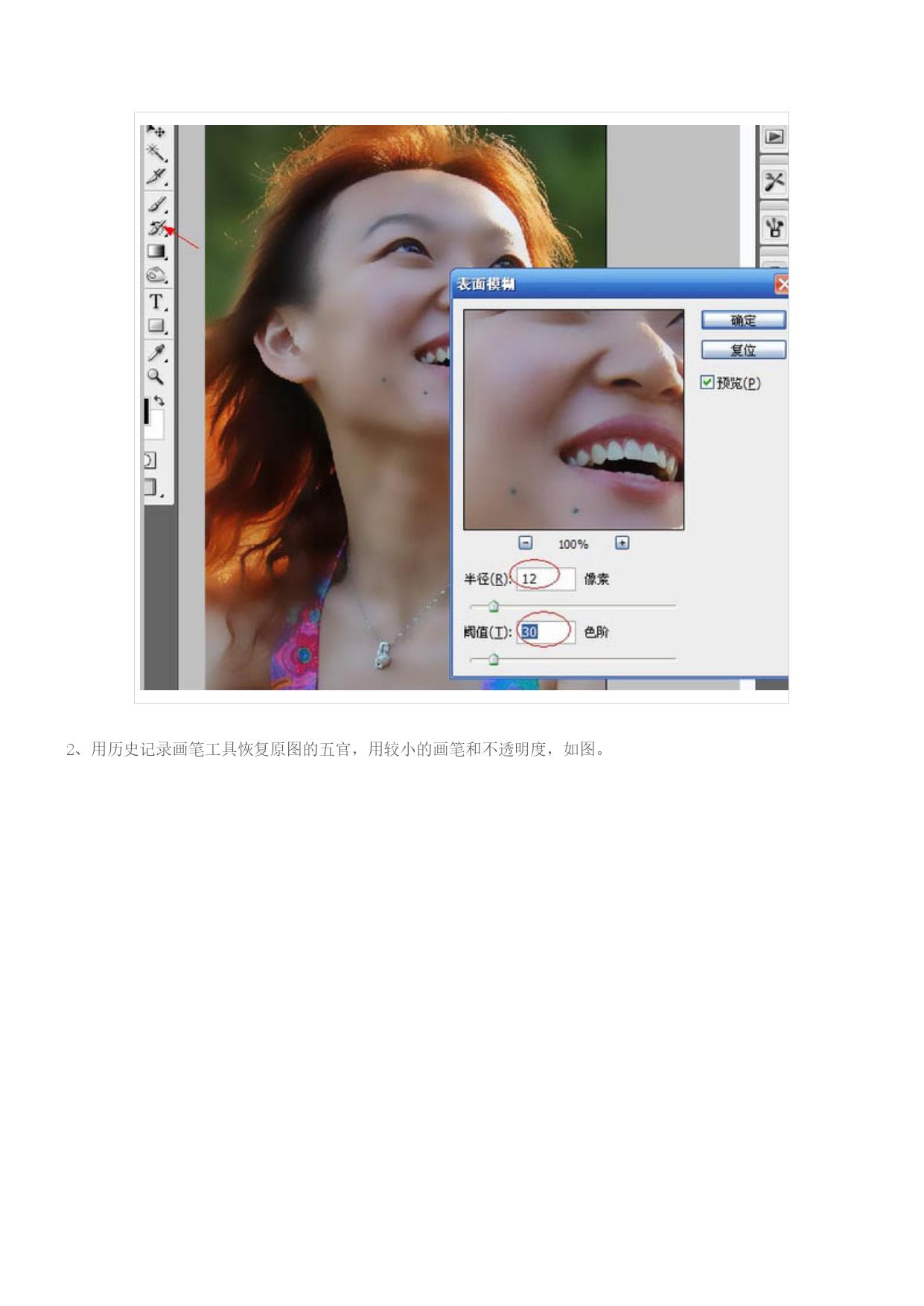924x1306 pixels.
Task: Click the 半径 radius slider handle
Action: point(493,606)
